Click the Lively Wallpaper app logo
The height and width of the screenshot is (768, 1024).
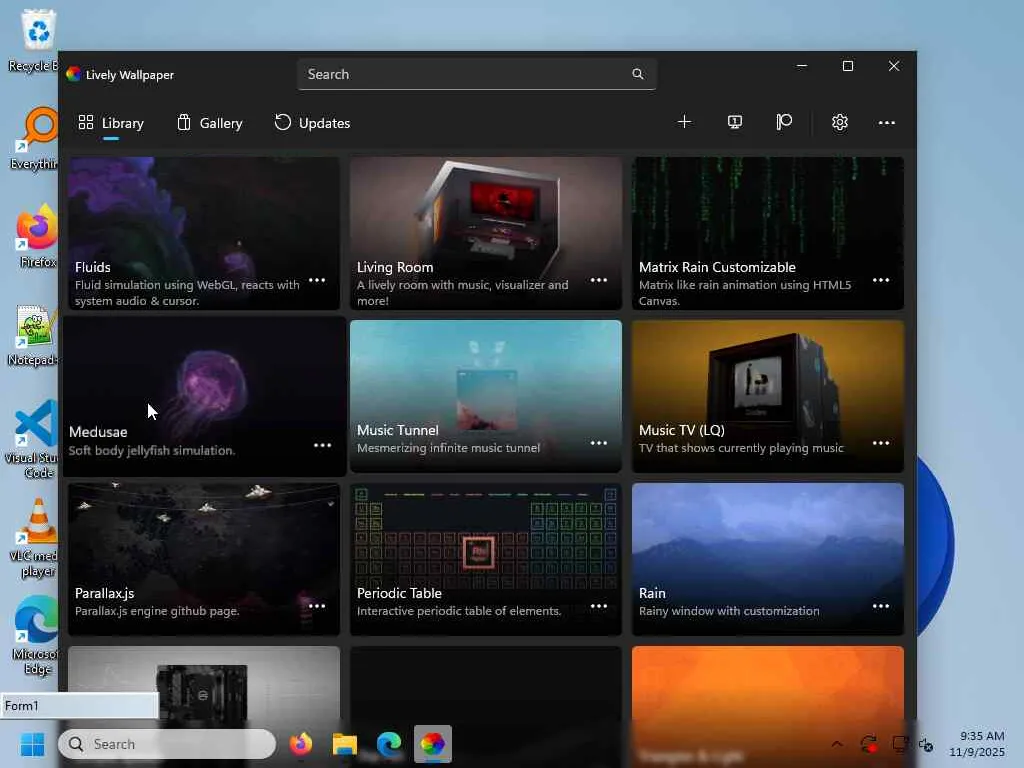(x=73, y=74)
